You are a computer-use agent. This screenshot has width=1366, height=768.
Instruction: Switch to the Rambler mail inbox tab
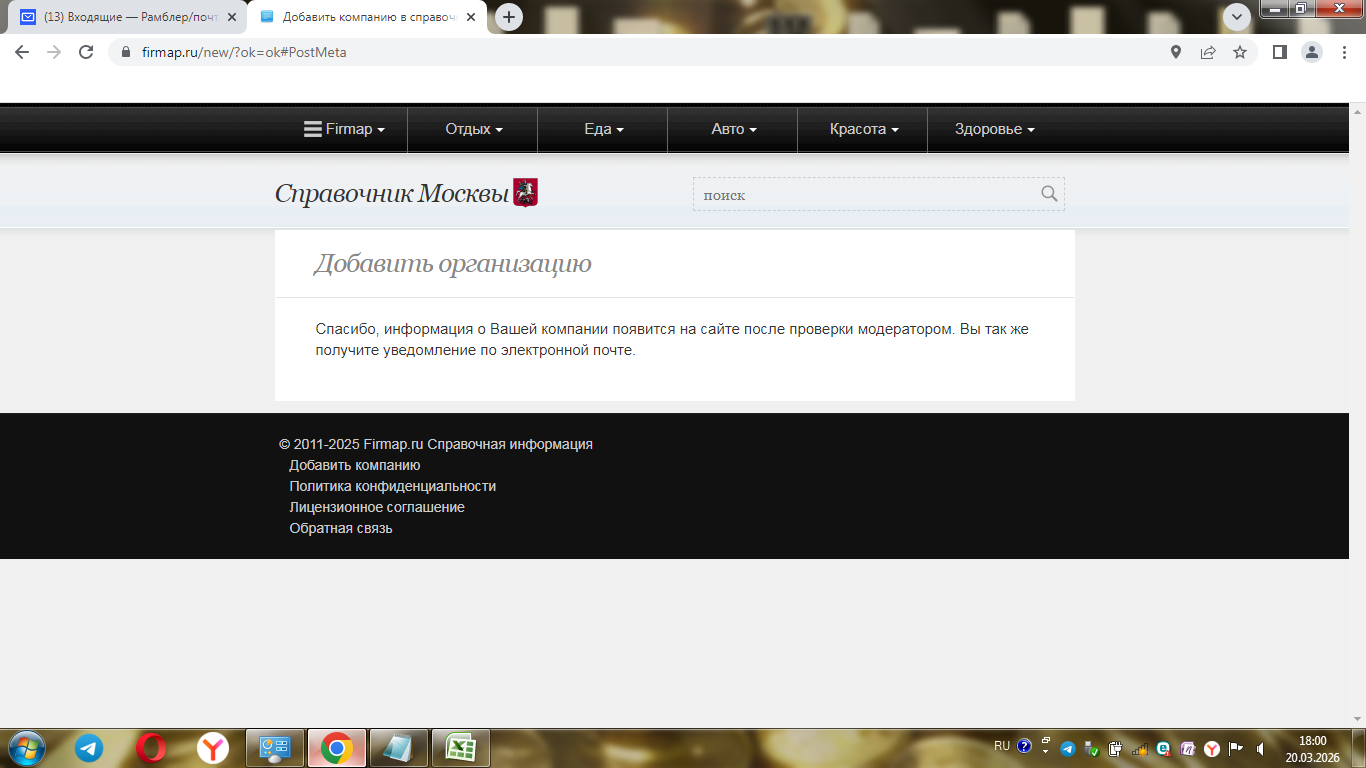(x=128, y=17)
